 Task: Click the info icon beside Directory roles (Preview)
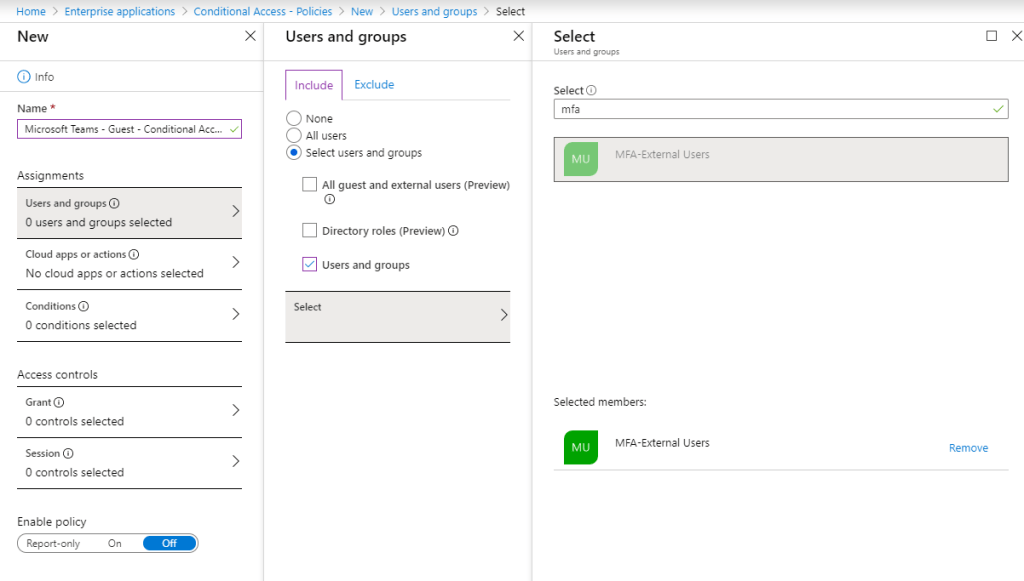453,231
